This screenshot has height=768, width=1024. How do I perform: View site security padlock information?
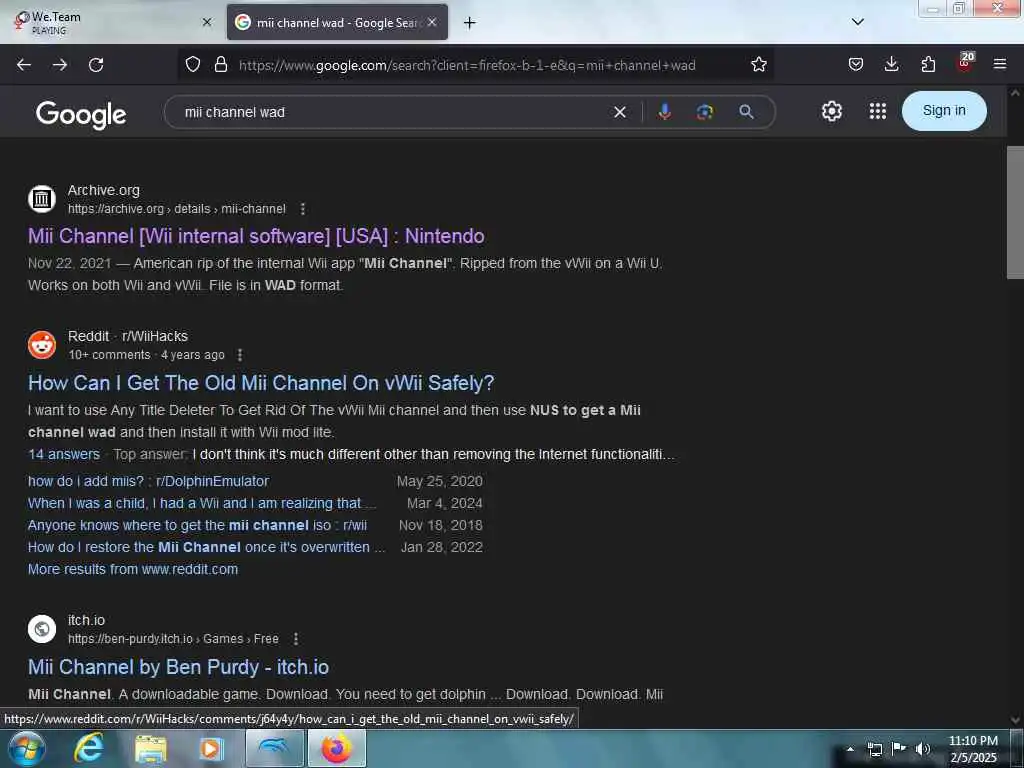[221, 64]
